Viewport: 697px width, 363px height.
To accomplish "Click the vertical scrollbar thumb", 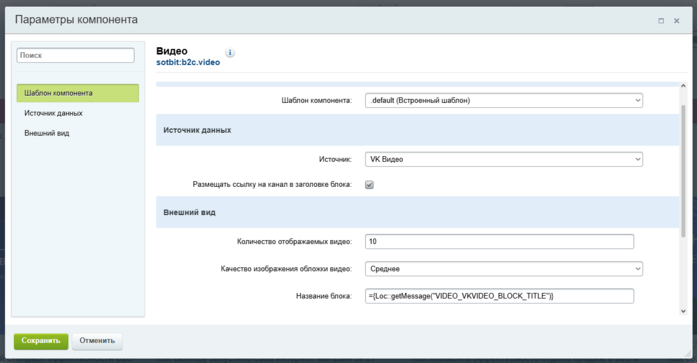I will click(683, 171).
